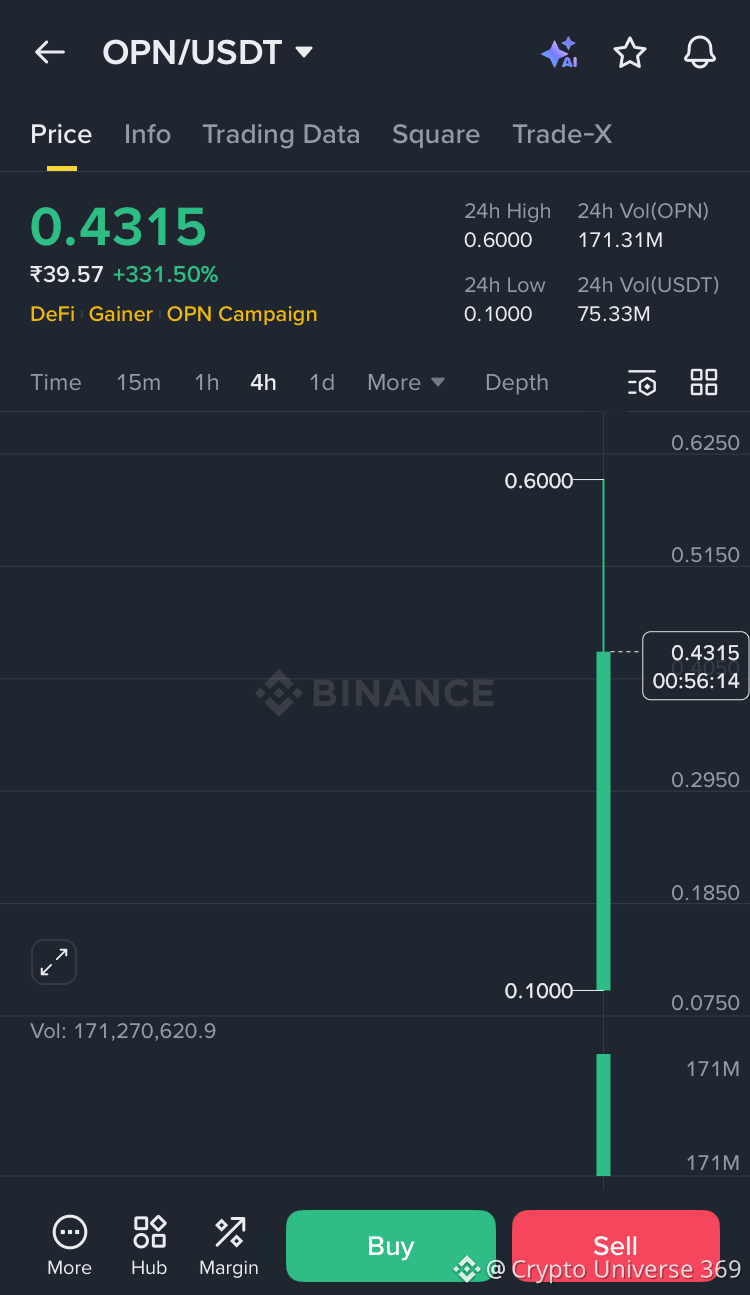The height and width of the screenshot is (1295, 750).
Task: Tap the red Sell button
Action: pyautogui.click(x=616, y=1246)
